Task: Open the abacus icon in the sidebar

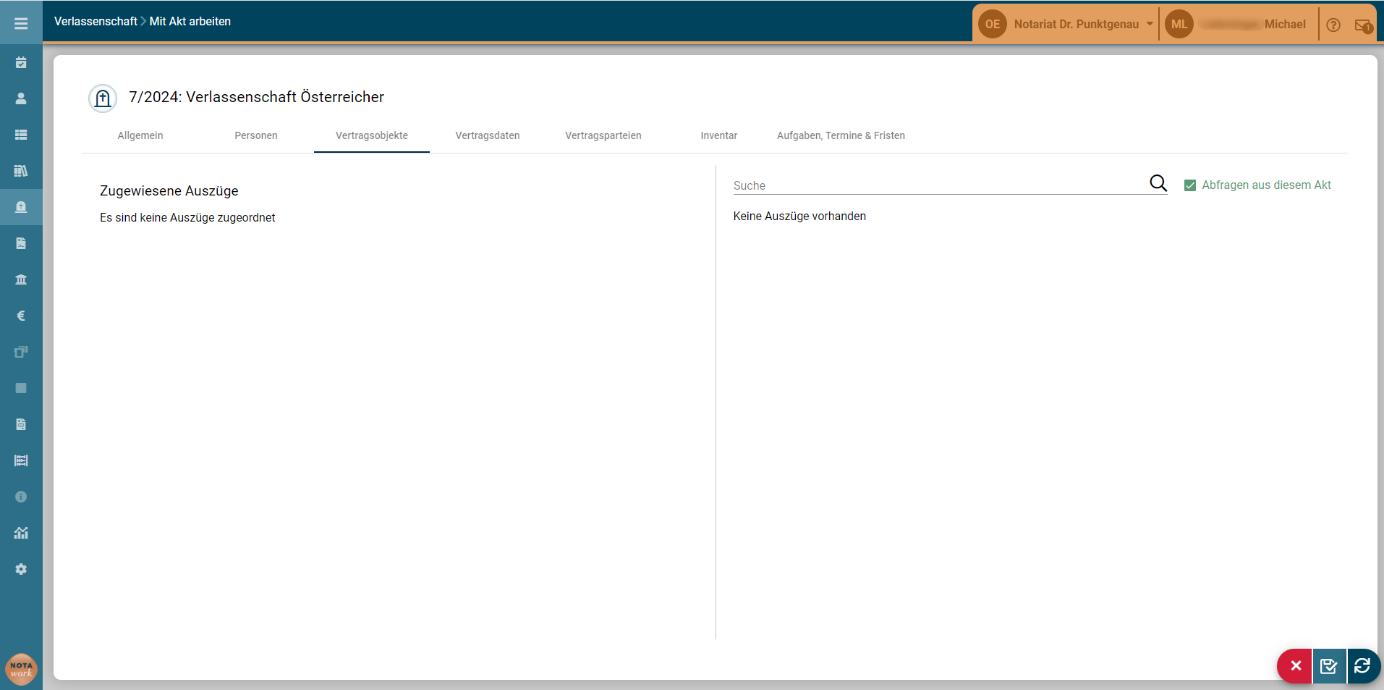Action: tap(21, 460)
